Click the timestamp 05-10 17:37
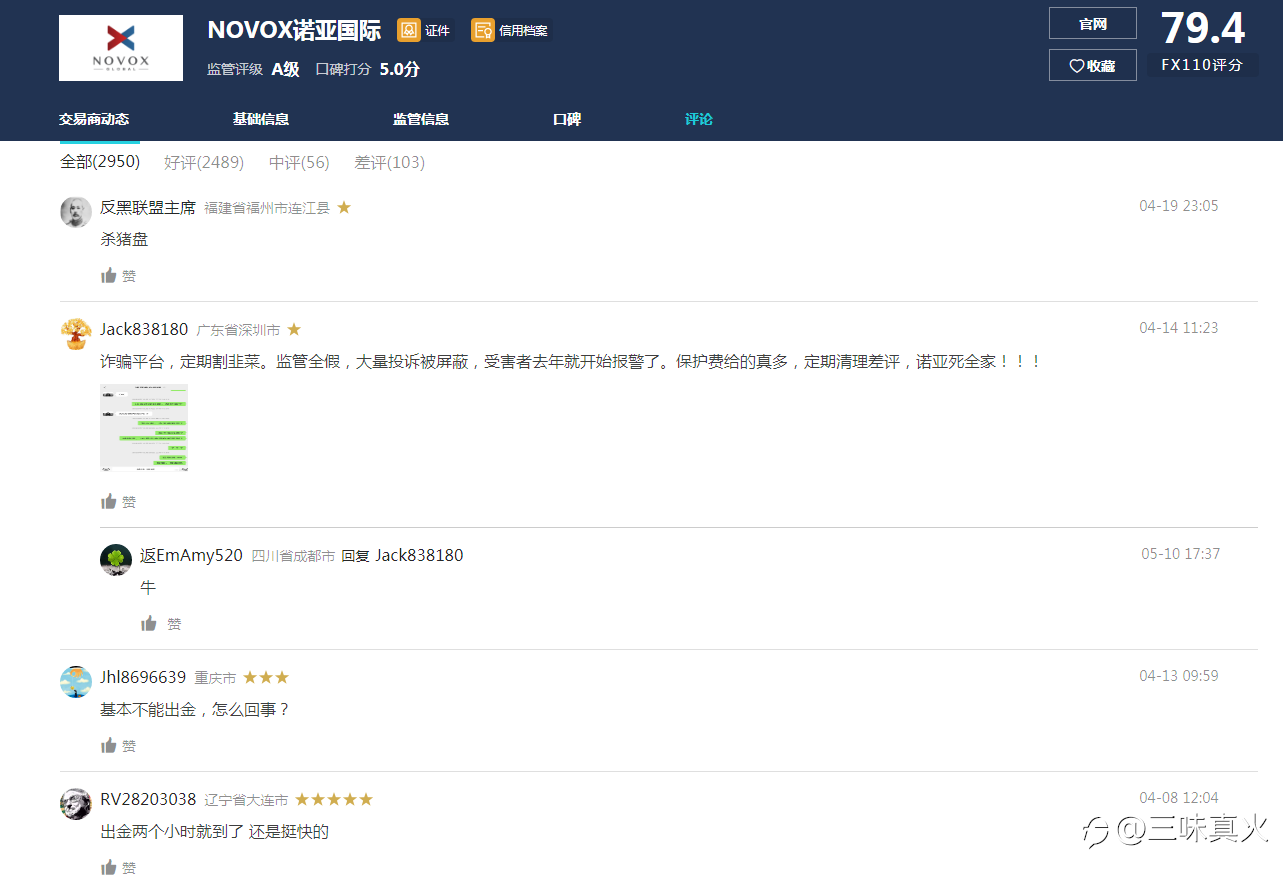The image size is (1283, 881). tap(1181, 554)
